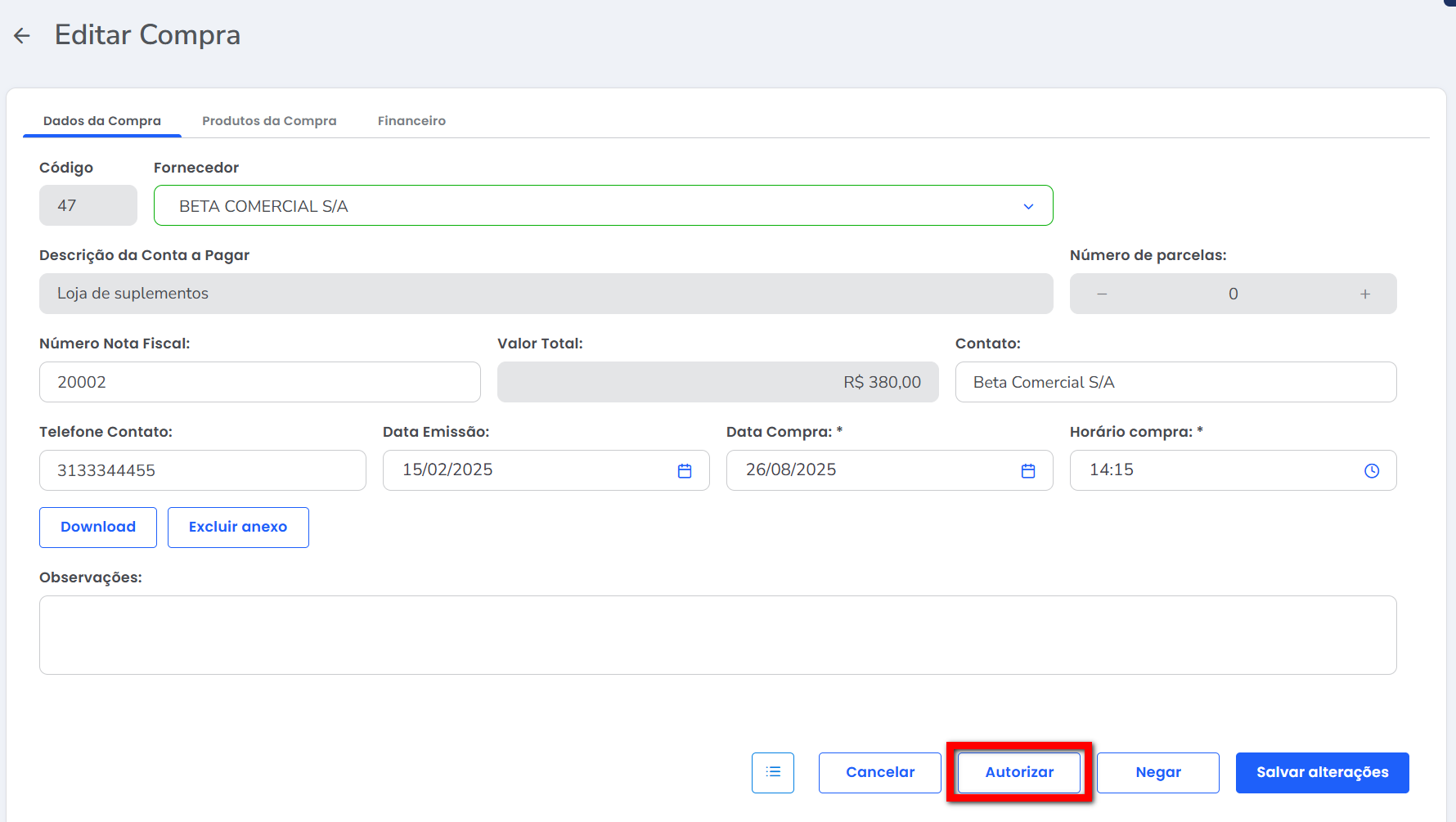Open the Horário compra clock icon
The height and width of the screenshot is (822, 1456).
pyautogui.click(x=1372, y=470)
